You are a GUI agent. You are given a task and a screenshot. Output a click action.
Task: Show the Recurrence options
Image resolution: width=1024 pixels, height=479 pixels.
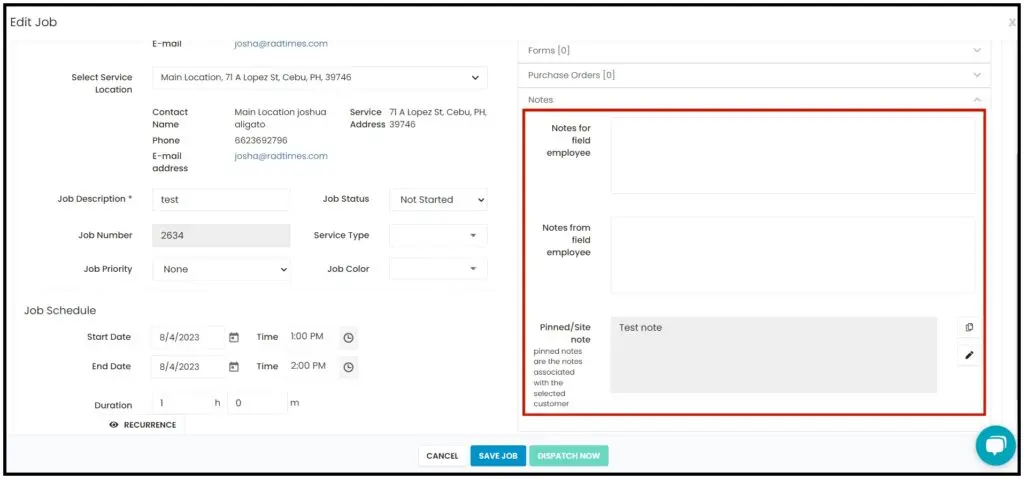(143, 425)
